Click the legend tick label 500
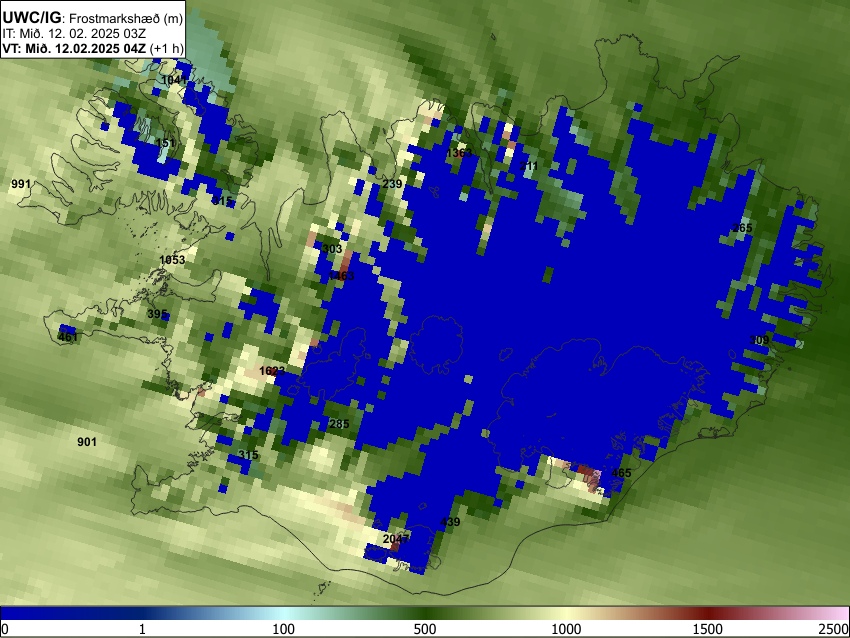Viewport: 850px width, 638px height. [x=425, y=629]
